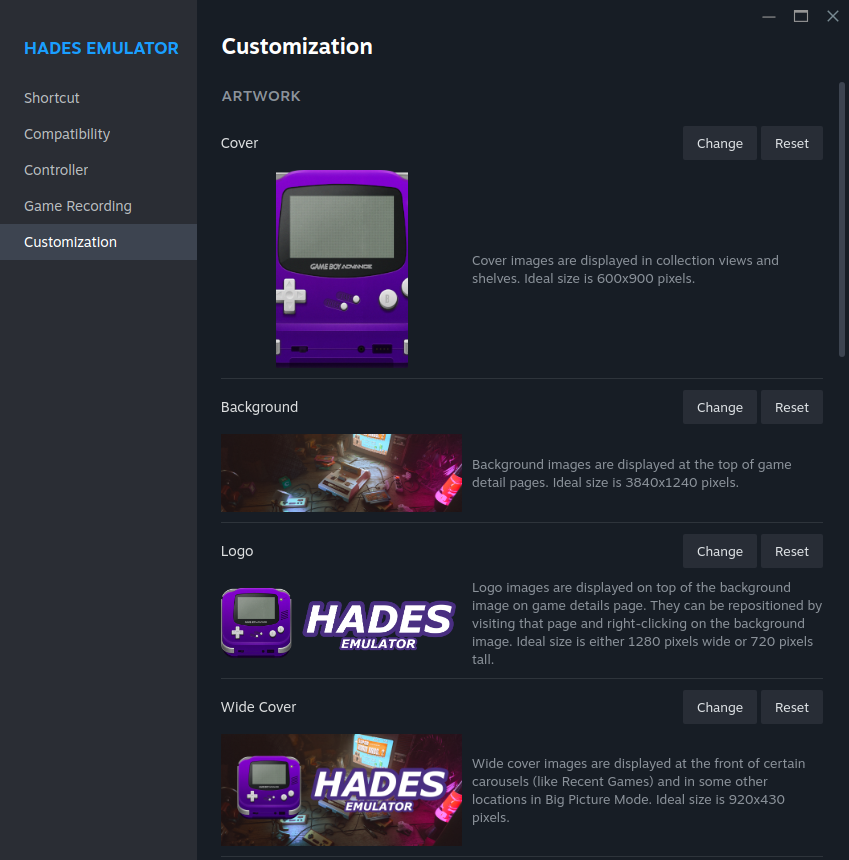
Task: Click the Wide Cover preview image
Action: pyautogui.click(x=341, y=789)
